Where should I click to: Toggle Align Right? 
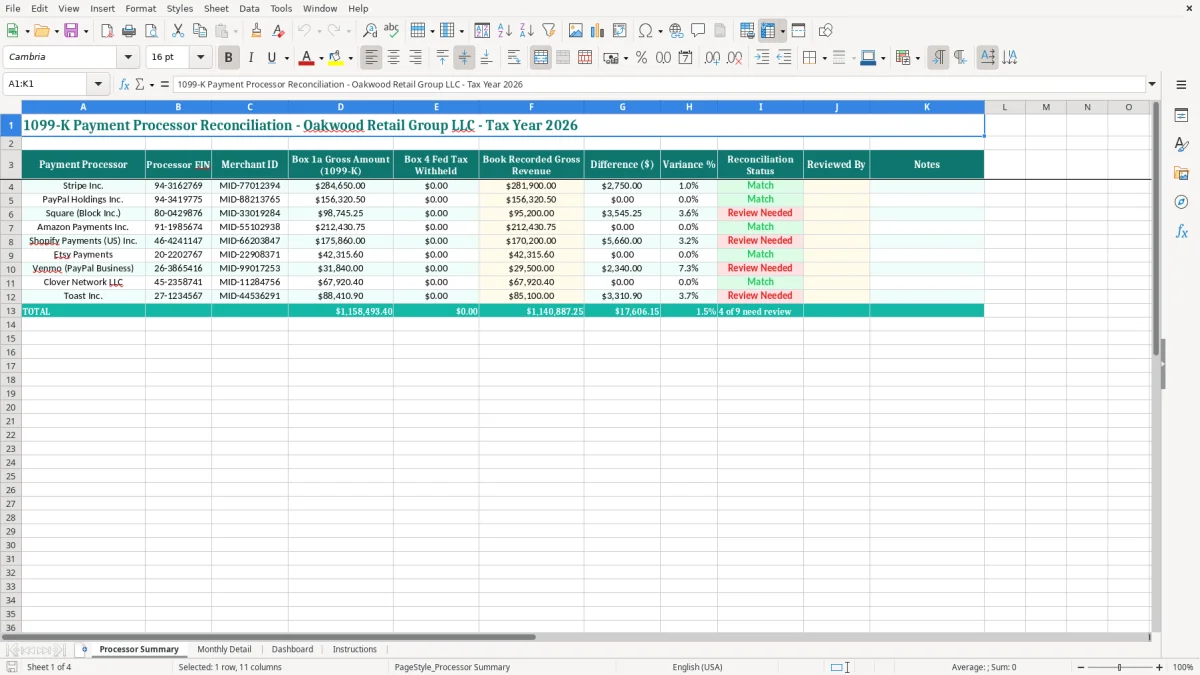pyautogui.click(x=416, y=58)
